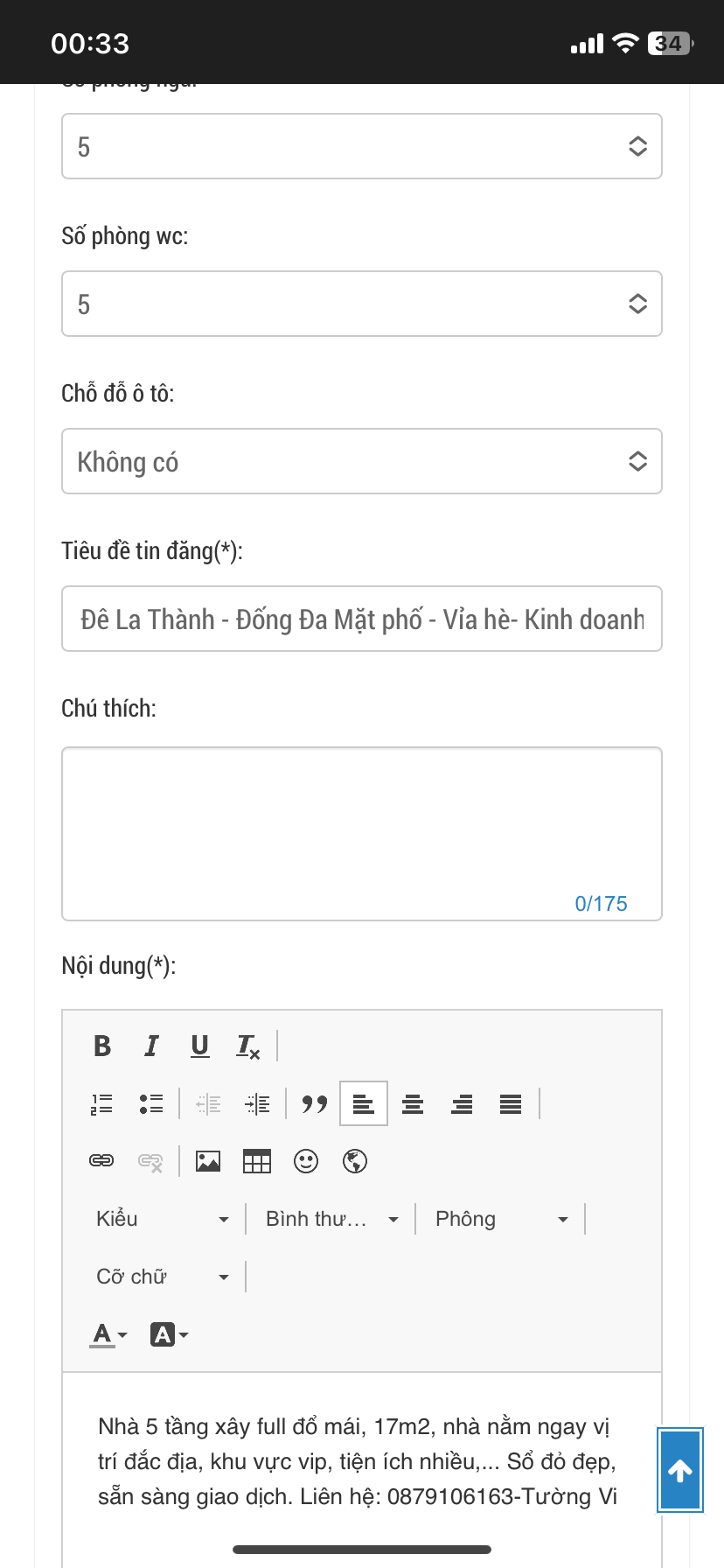The width and height of the screenshot is (724, 1568).
Task: Insert a numbered list
Action: tap(102, 1103)
